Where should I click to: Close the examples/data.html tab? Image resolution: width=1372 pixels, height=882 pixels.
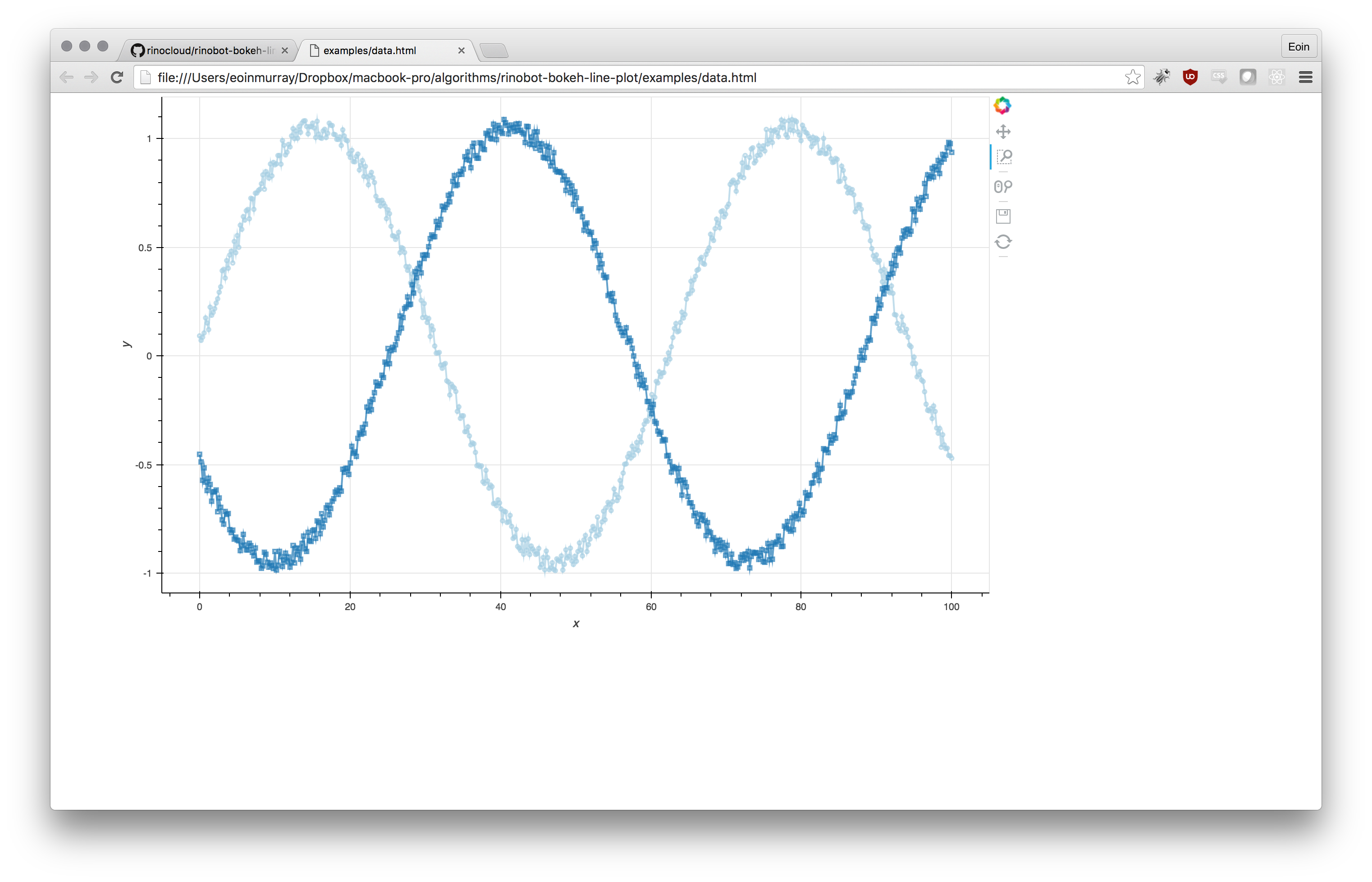[x=462, y=51]
